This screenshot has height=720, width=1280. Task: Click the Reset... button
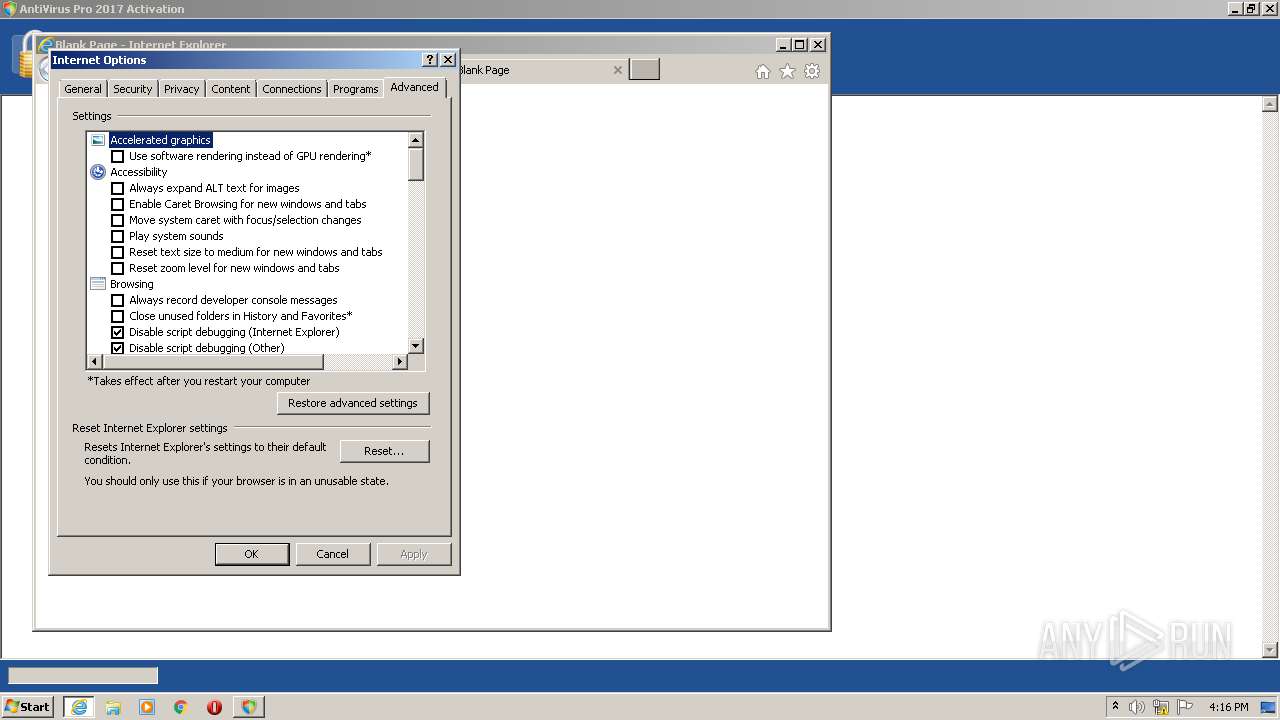click(x=384, y=451)
